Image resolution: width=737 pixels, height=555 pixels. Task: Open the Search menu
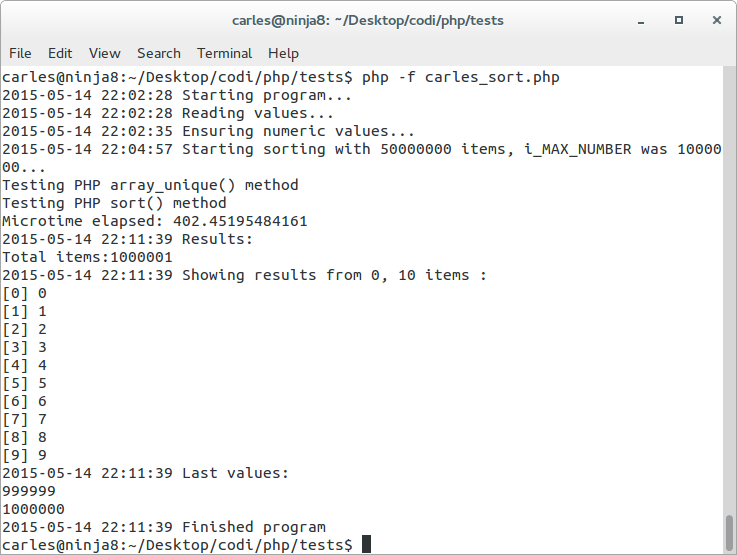click(x=159, y=54)
